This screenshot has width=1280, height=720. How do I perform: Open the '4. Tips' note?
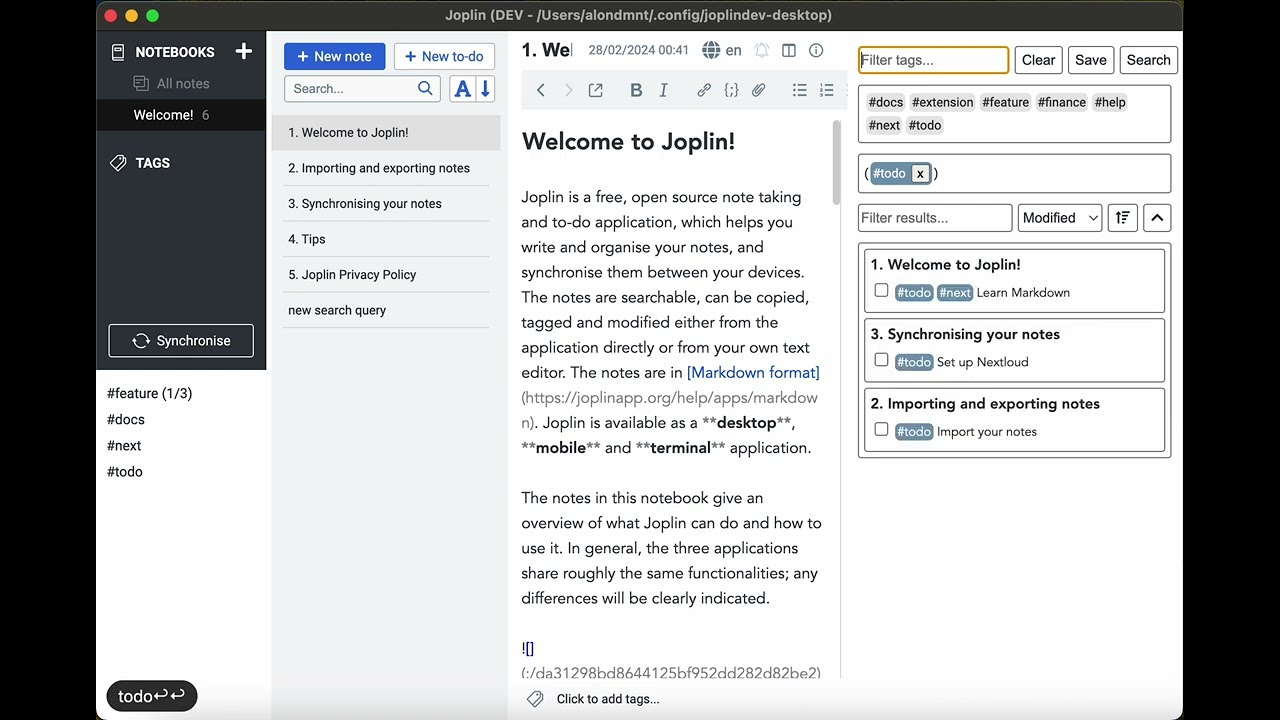(386, 239)
